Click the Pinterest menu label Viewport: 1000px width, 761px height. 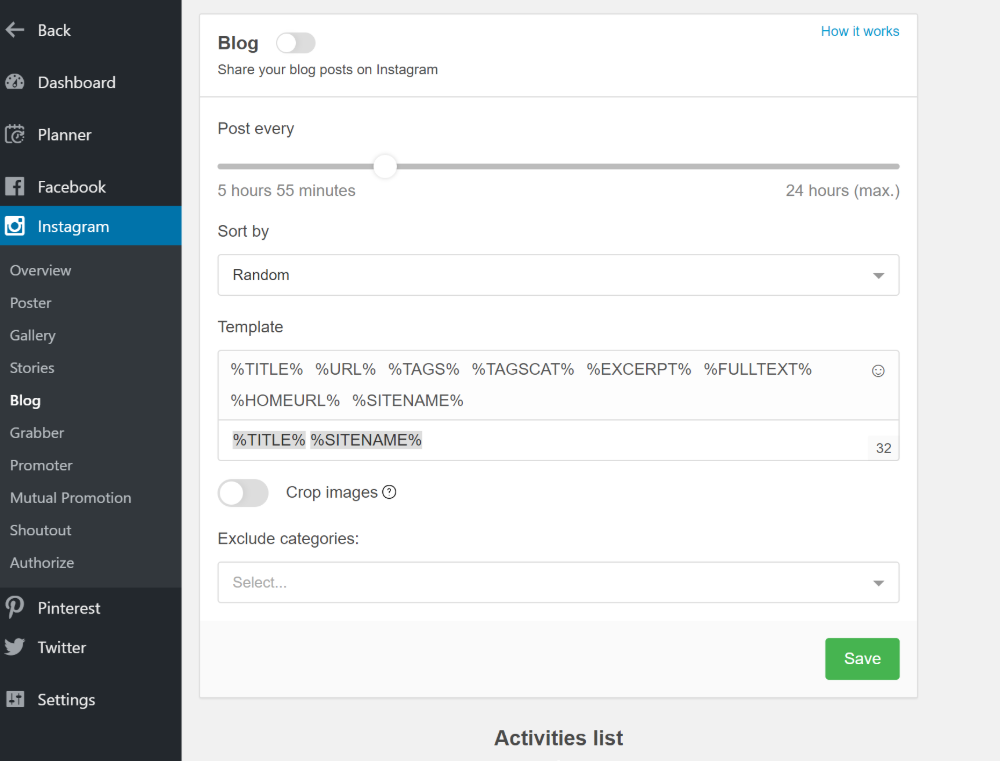(69, 608)
